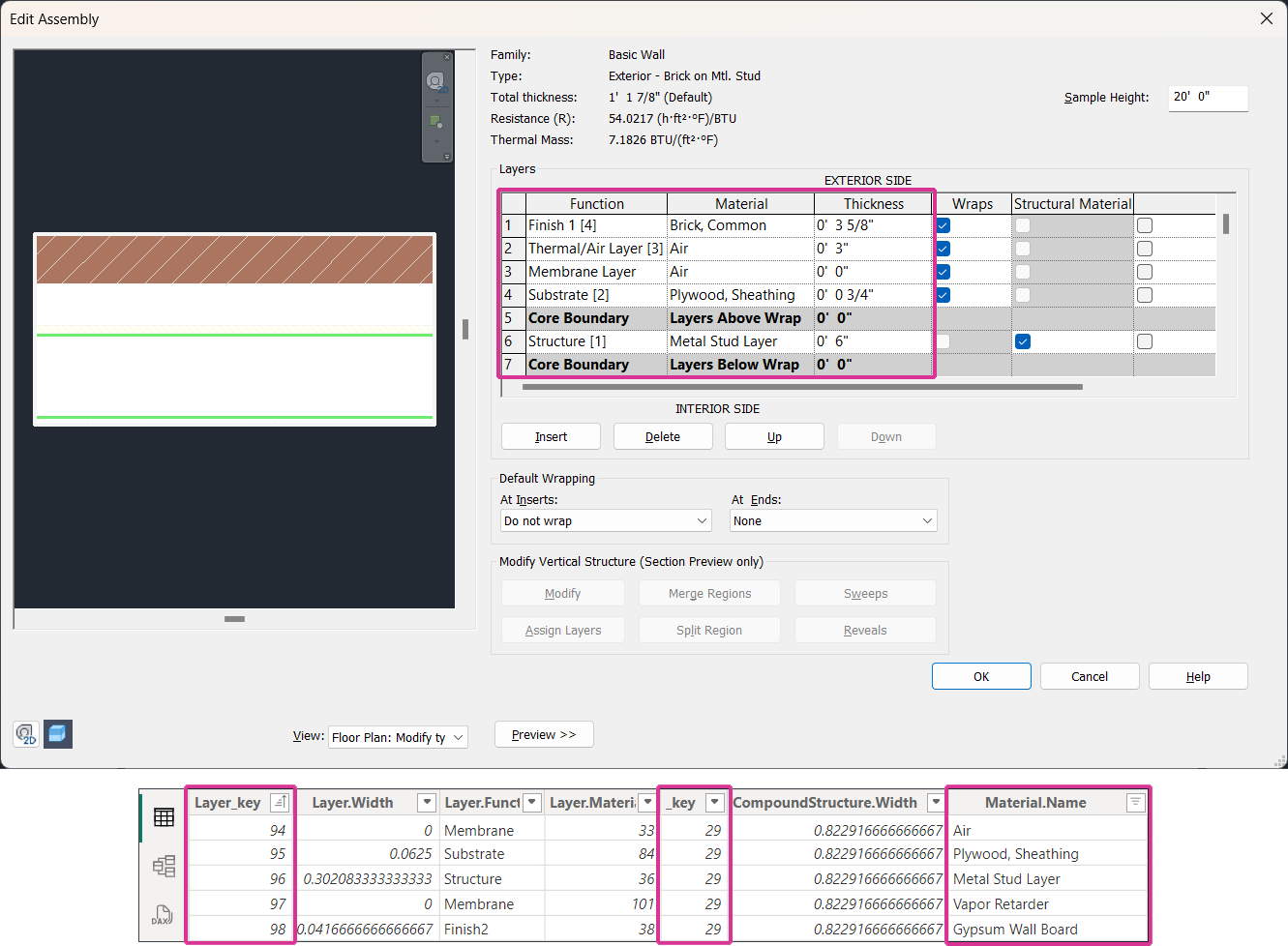
Task: Switch to the 3D view cube icon
Action: [x=58, y=734]
